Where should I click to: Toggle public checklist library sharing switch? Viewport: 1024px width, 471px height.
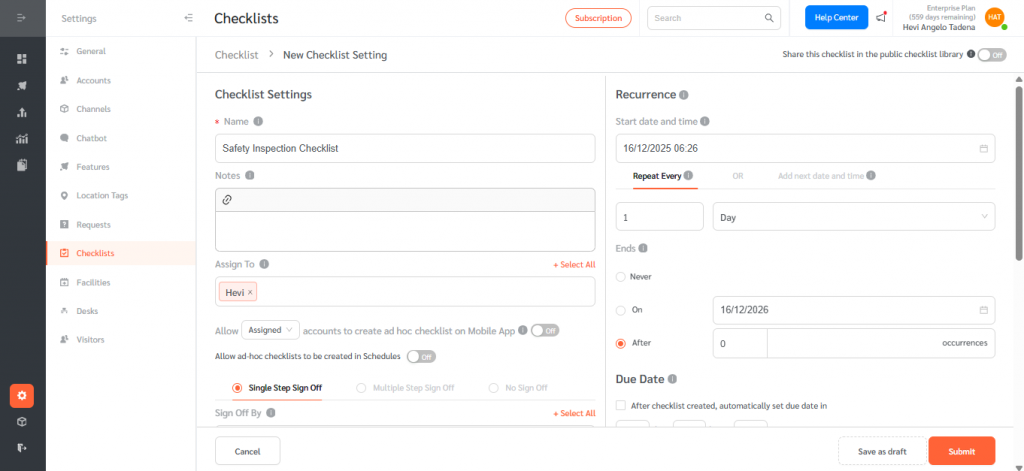pos(991,55)
